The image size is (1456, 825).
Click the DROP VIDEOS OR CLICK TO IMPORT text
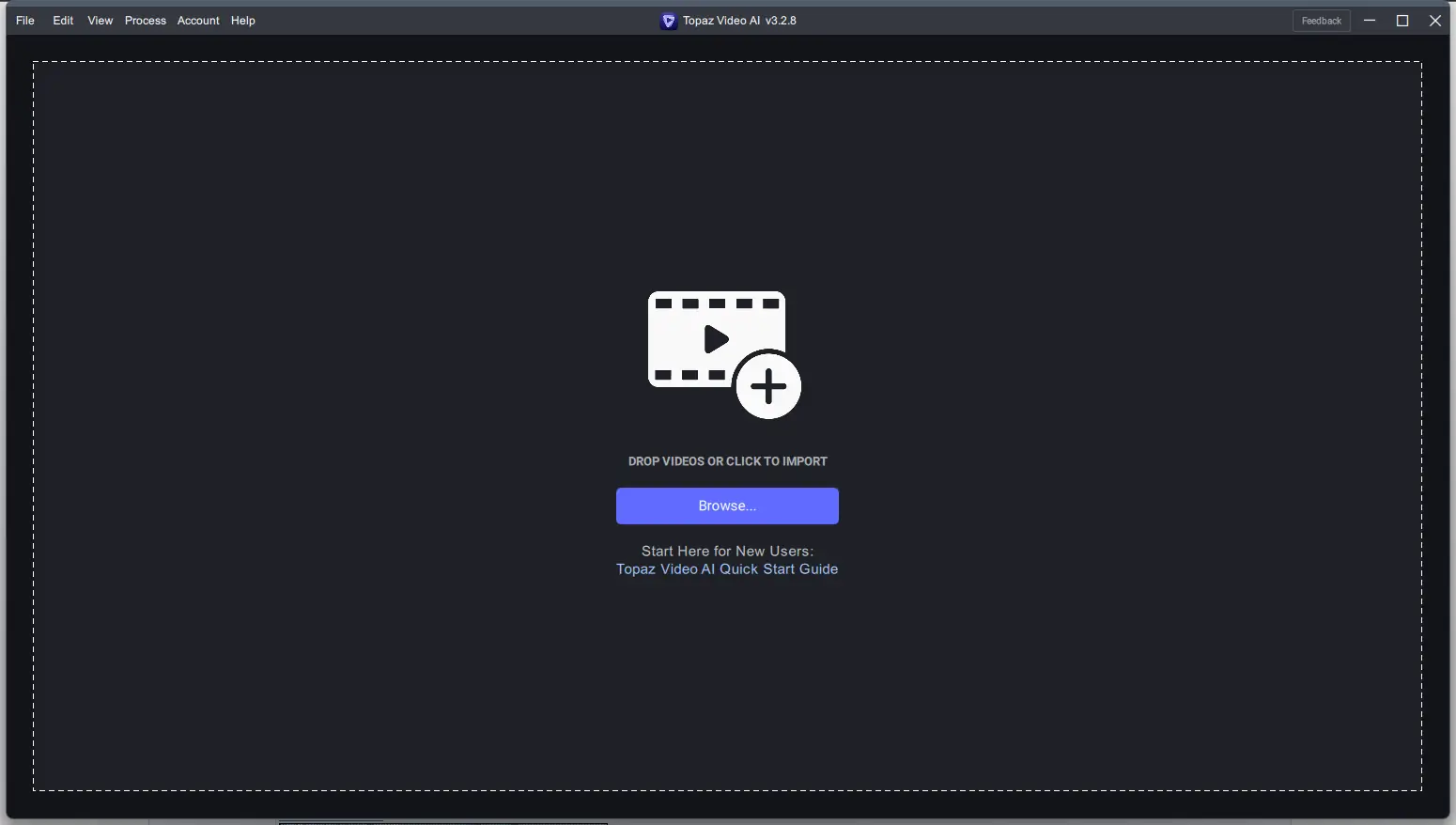(728, 461)
